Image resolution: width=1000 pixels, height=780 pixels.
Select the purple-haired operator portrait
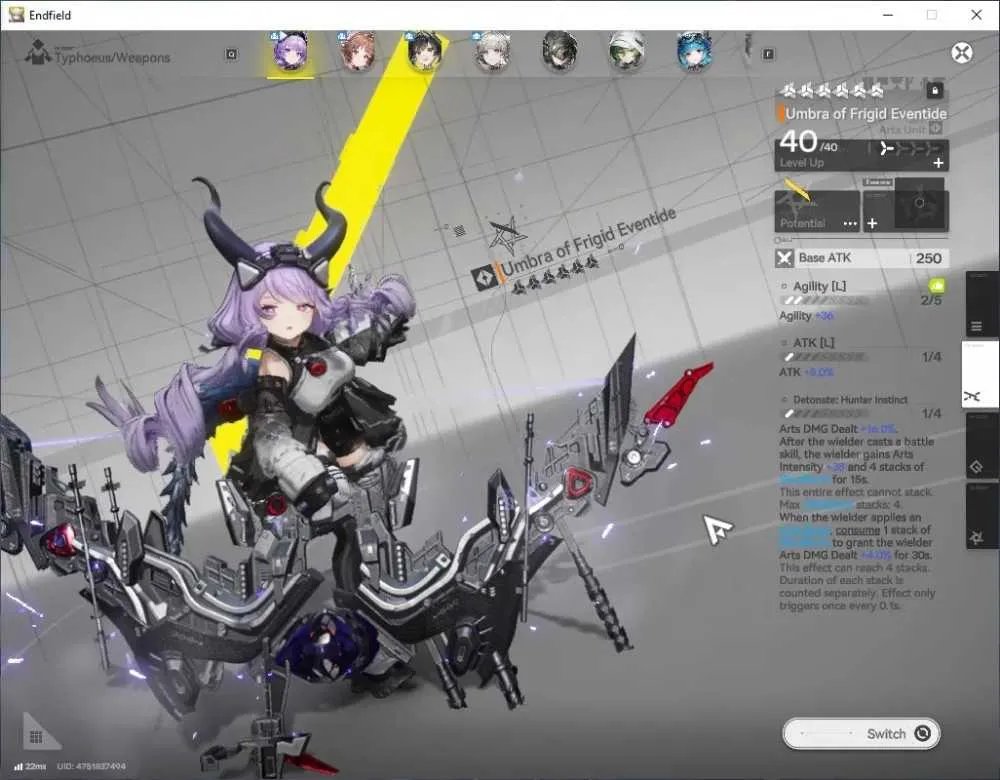tap(291, 52)
